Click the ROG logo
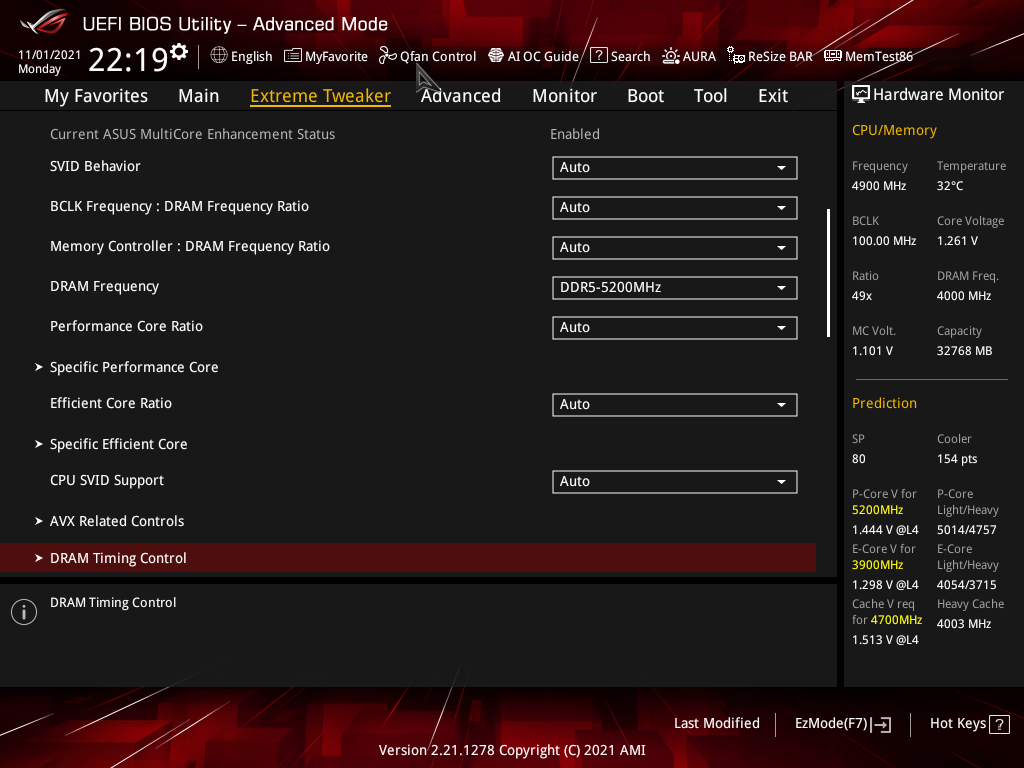Image resolution: width=1024 pixels, height=768 pixels. (44, 23)
